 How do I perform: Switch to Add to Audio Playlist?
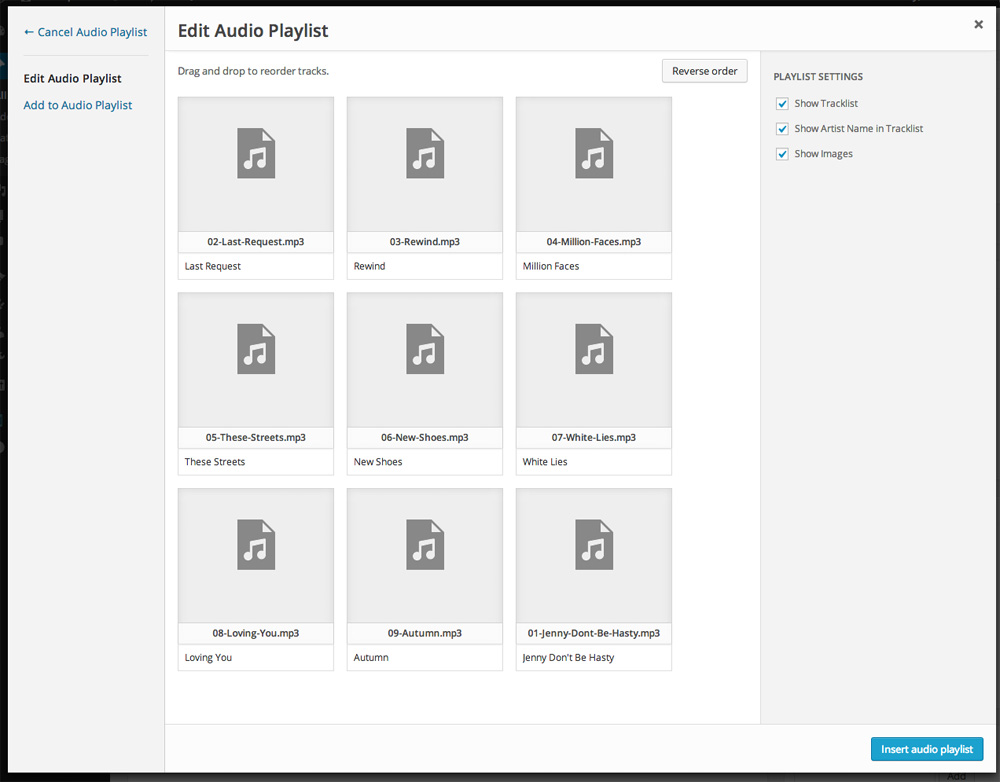point(77,104)
